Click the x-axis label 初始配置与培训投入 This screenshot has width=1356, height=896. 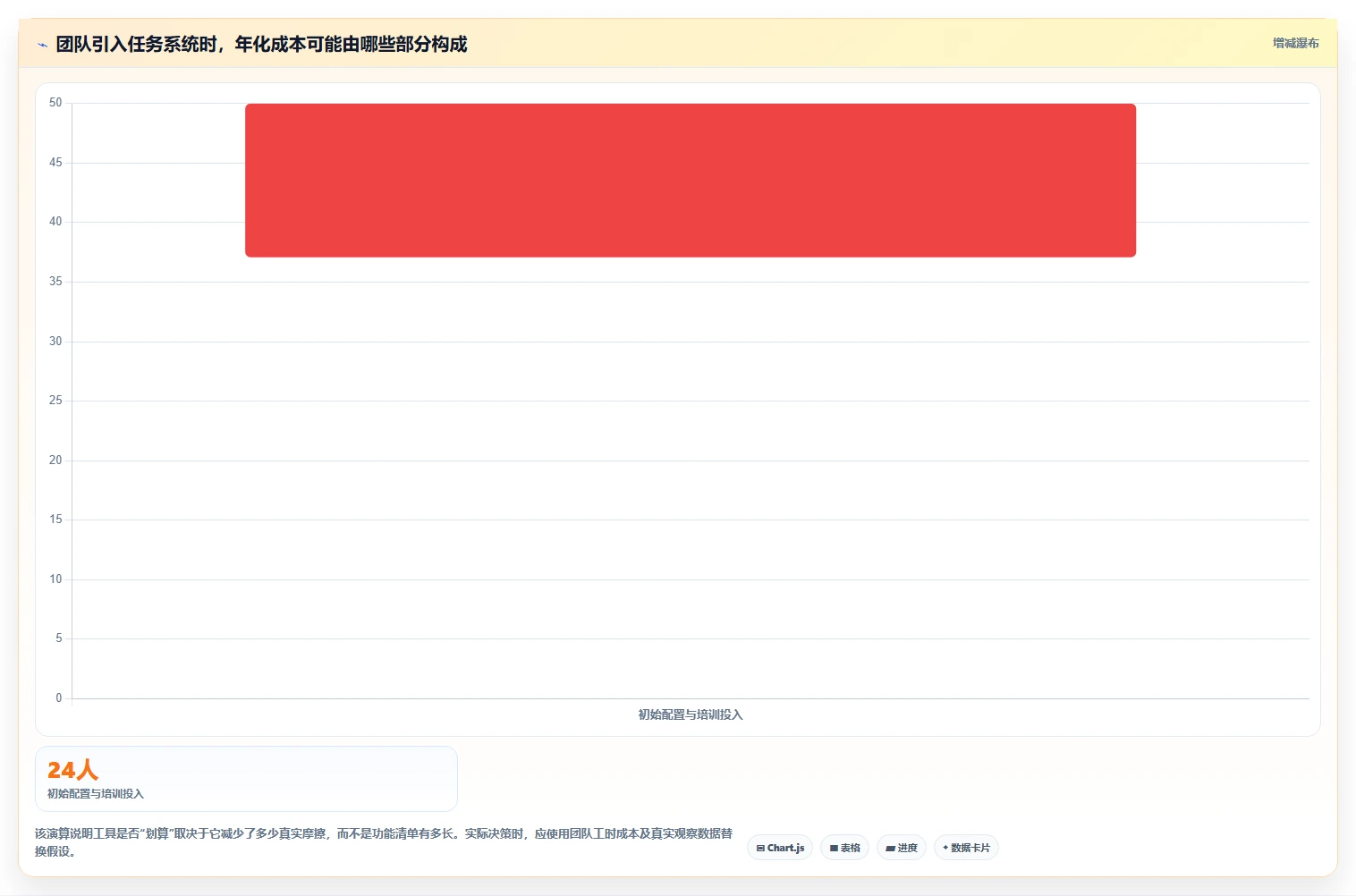click(691, 714)
